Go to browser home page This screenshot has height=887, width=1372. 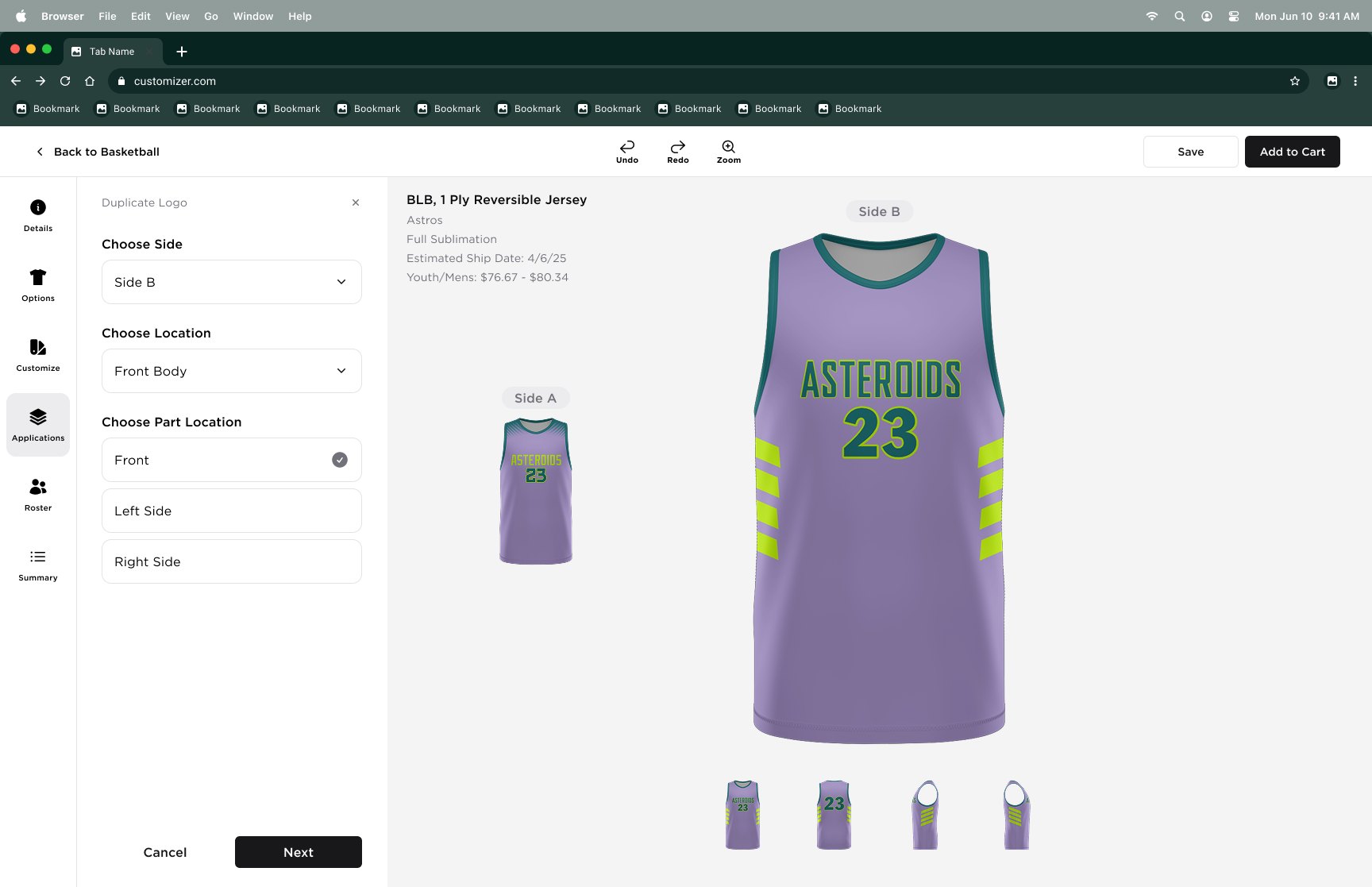pyautogui.click(x=90, y=81)
